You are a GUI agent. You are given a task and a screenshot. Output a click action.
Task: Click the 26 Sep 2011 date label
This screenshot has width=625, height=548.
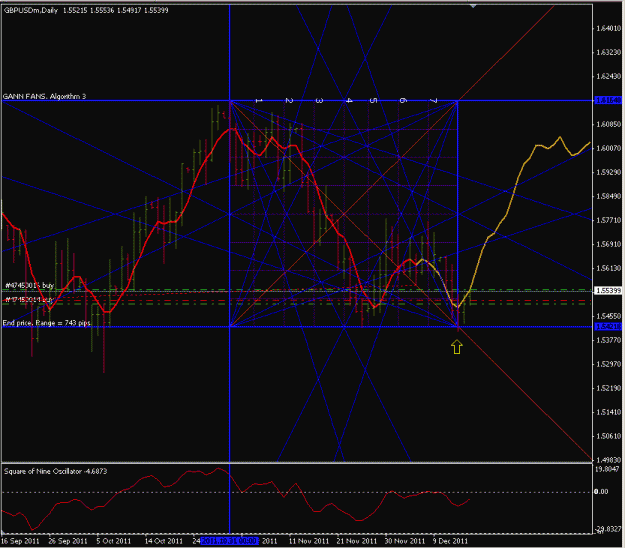[68, 541]
